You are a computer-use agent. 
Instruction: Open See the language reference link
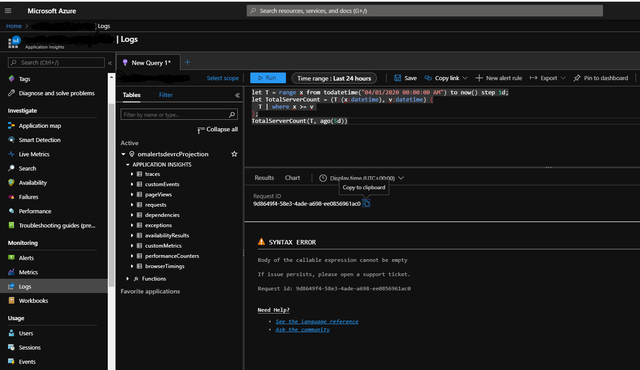317,321
